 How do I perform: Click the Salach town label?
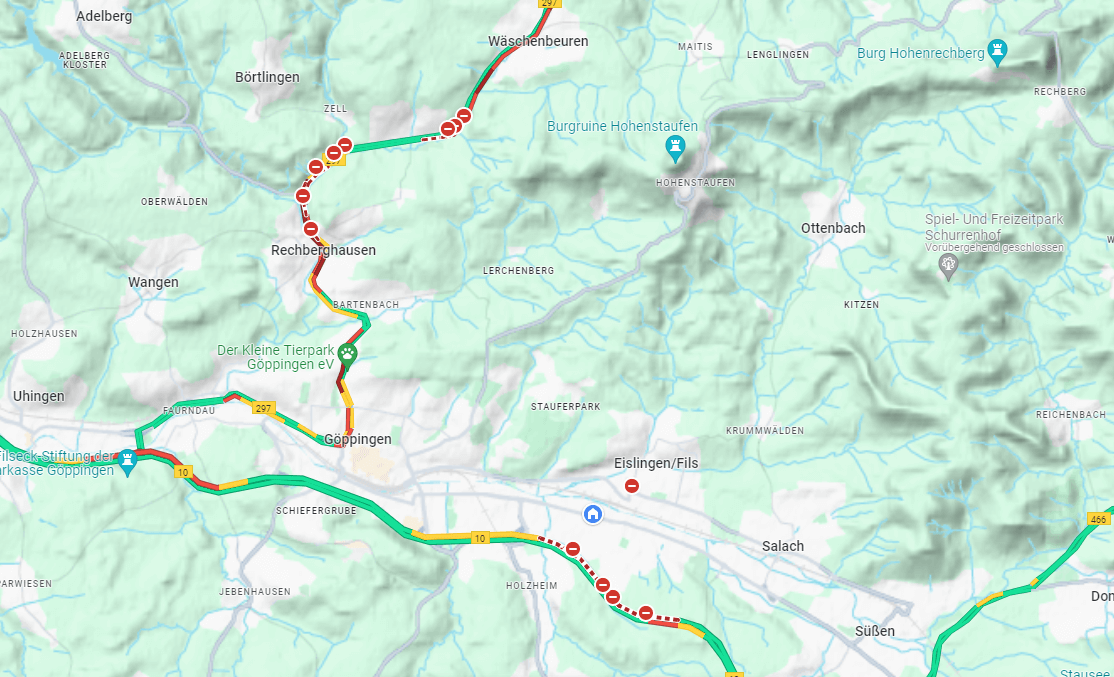(783, 546)
